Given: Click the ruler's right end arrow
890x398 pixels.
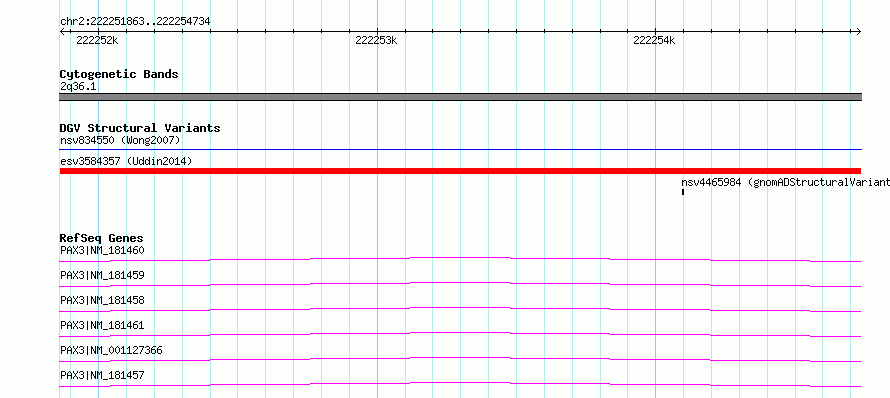Looking at the screenshot, I should point(858,32).
